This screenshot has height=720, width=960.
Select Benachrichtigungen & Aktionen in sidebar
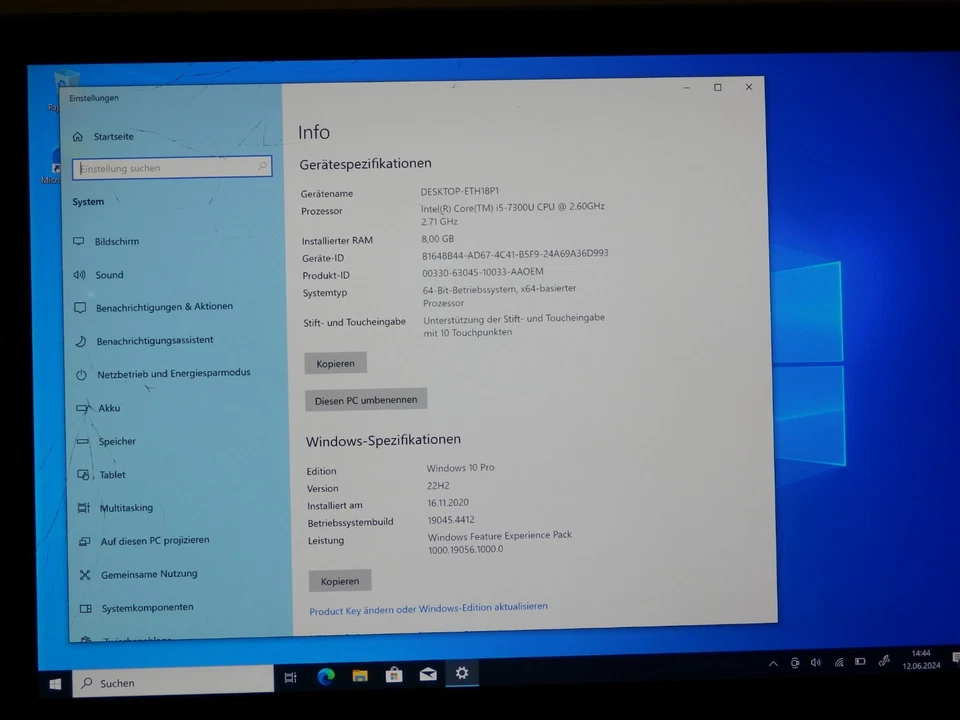164,306
